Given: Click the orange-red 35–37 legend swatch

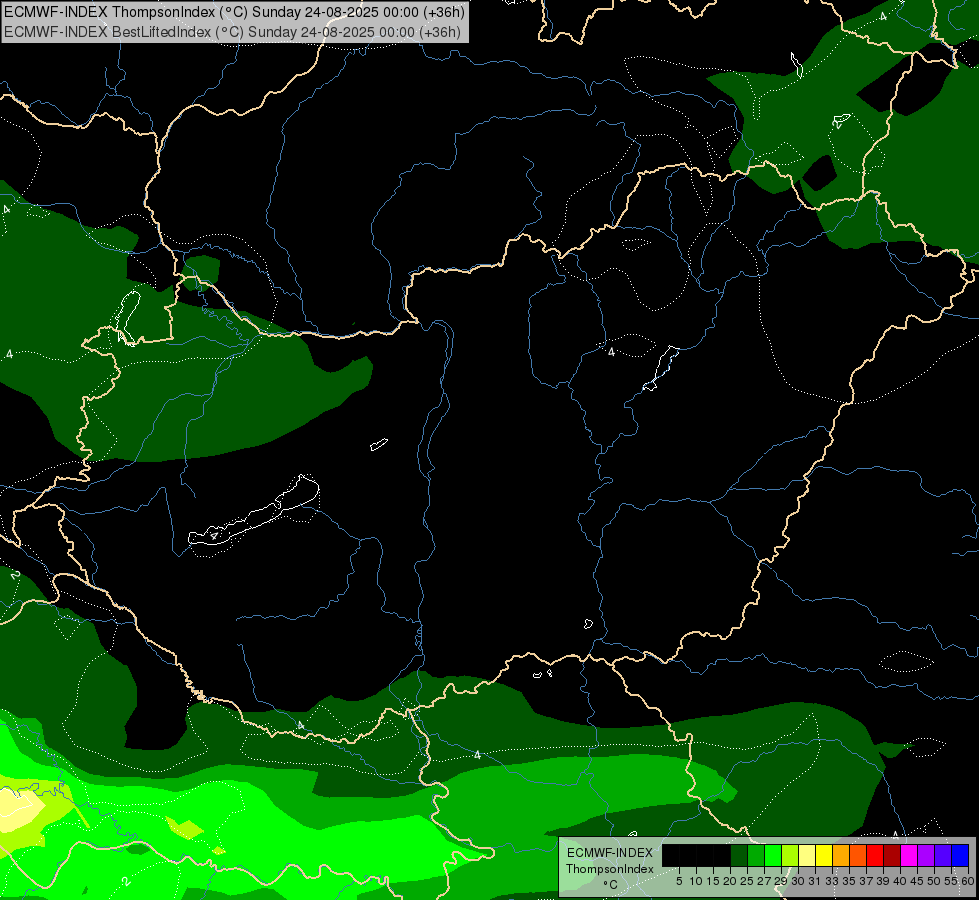Looking at the screenshot, I should 858,855.
